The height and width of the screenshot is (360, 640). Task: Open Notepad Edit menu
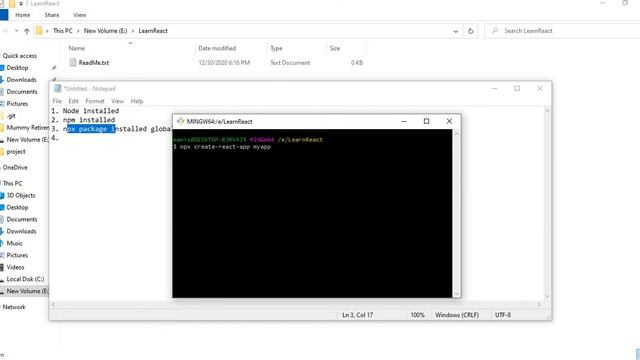(73, 101)
